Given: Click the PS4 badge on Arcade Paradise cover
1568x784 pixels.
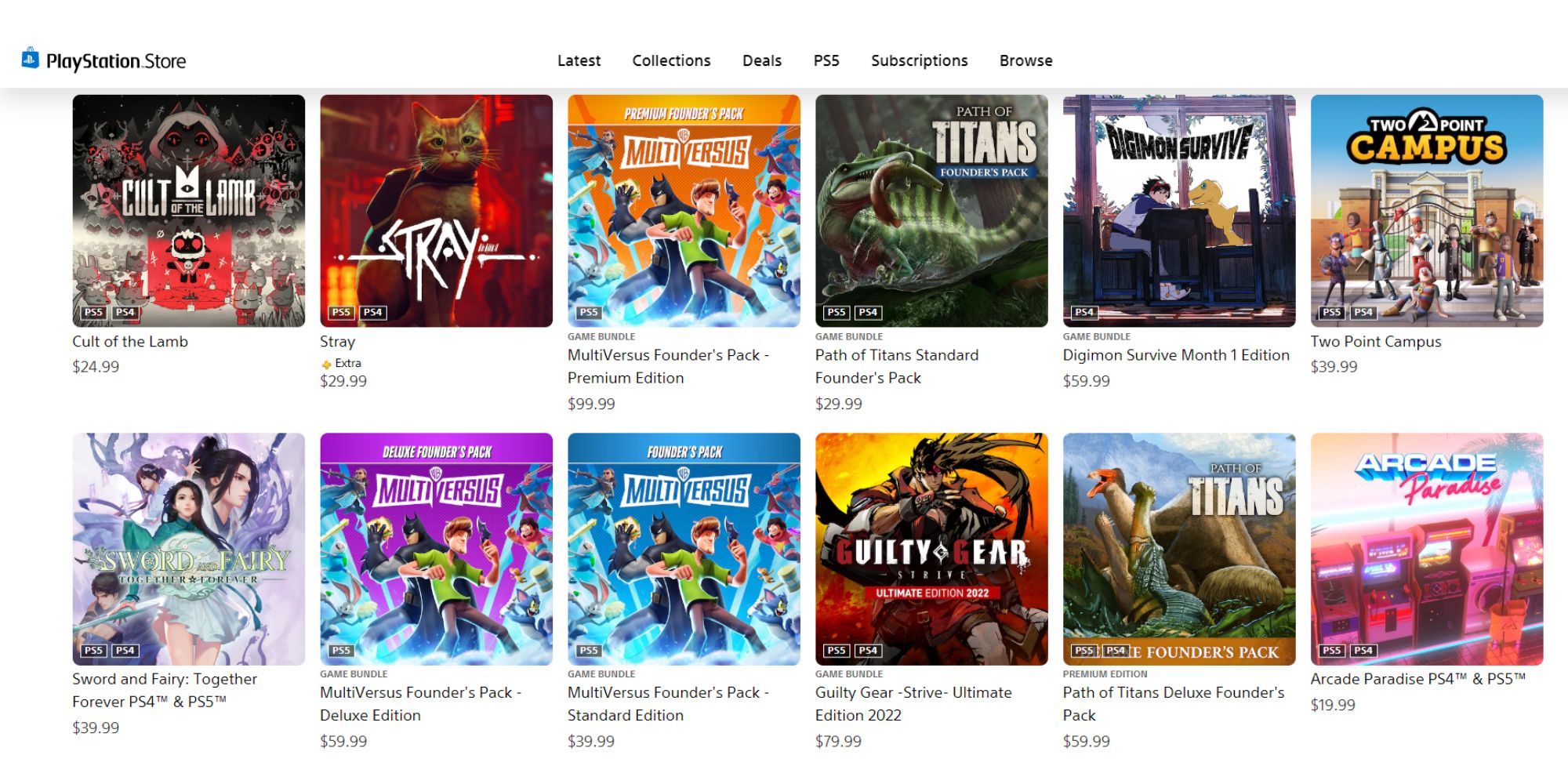Looking at the screenshot, I should point(1363,650).
